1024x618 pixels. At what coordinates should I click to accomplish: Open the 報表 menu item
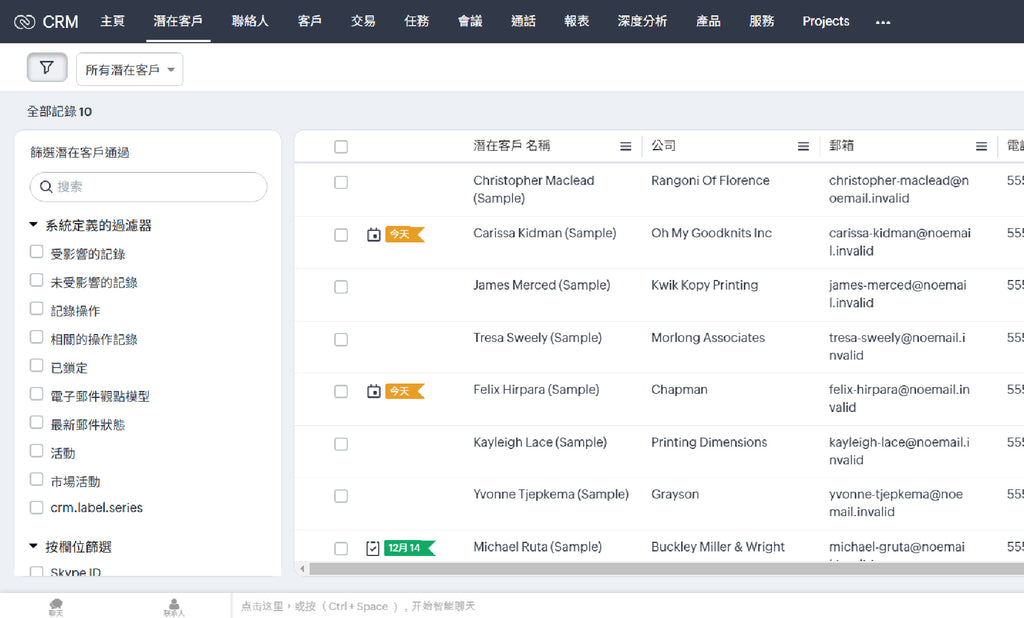point(577,20)
